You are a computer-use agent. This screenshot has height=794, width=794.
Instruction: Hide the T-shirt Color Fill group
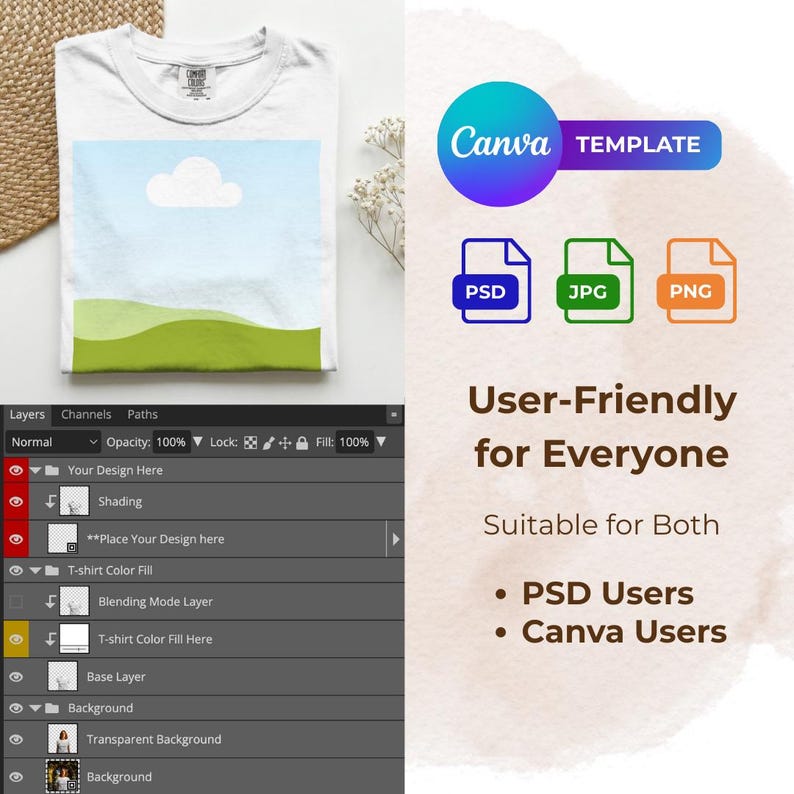(16, 570)
